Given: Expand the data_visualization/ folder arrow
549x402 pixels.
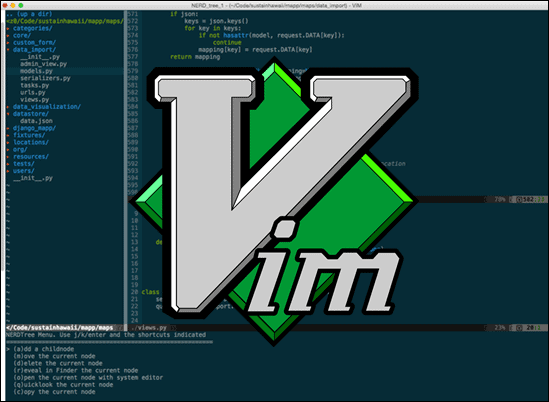Looking at the screenshot, I should [8, 106].
